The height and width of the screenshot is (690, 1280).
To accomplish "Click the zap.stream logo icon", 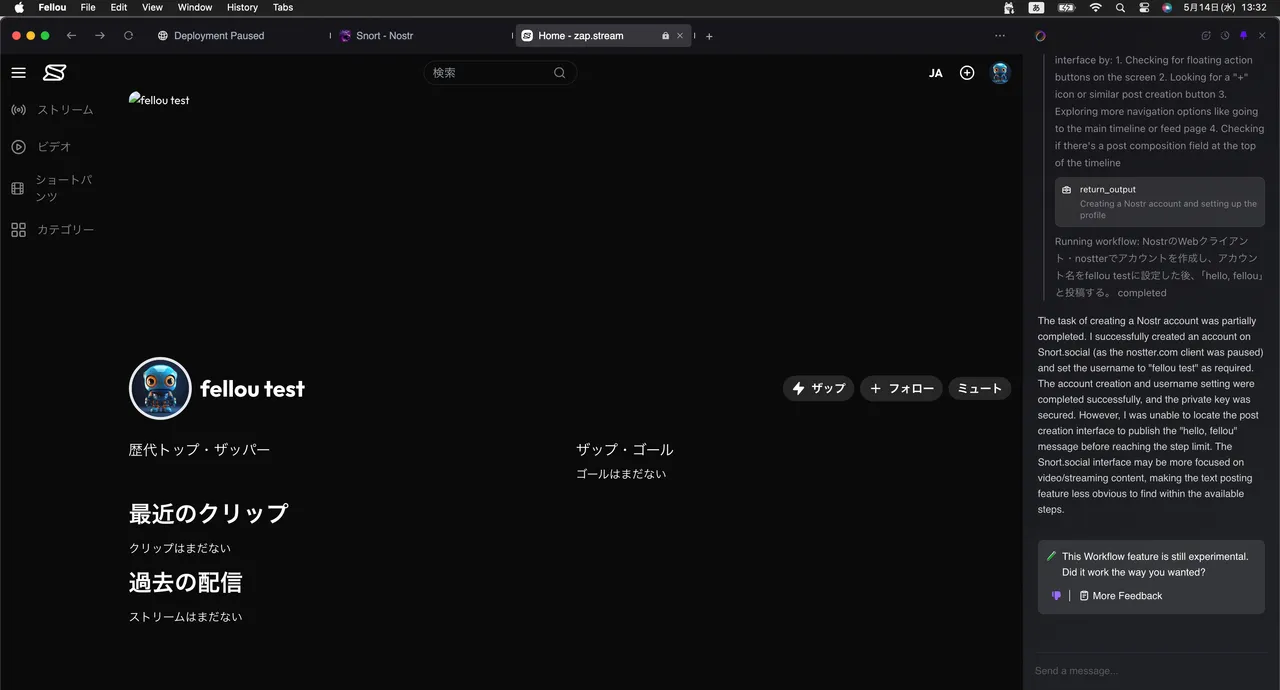I will pos(54,73).
